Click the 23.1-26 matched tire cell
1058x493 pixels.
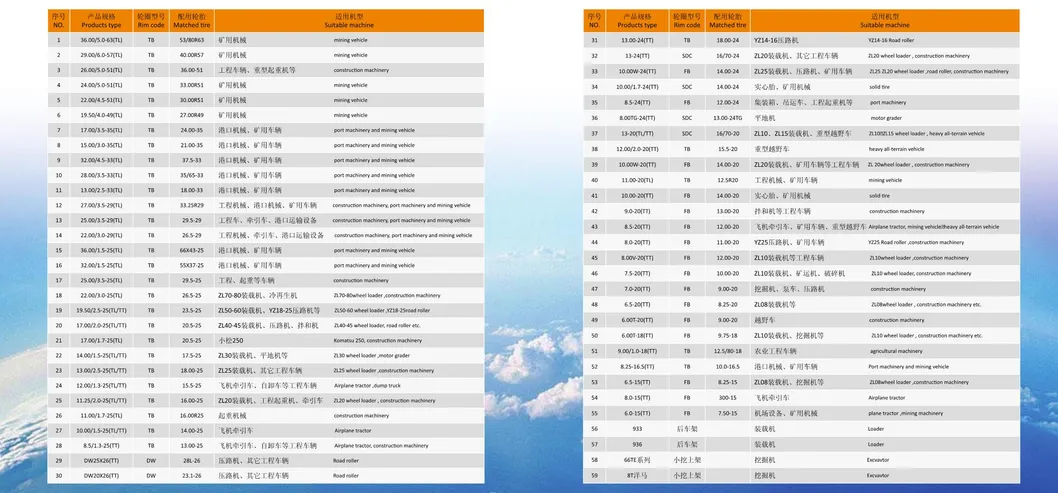191,476
